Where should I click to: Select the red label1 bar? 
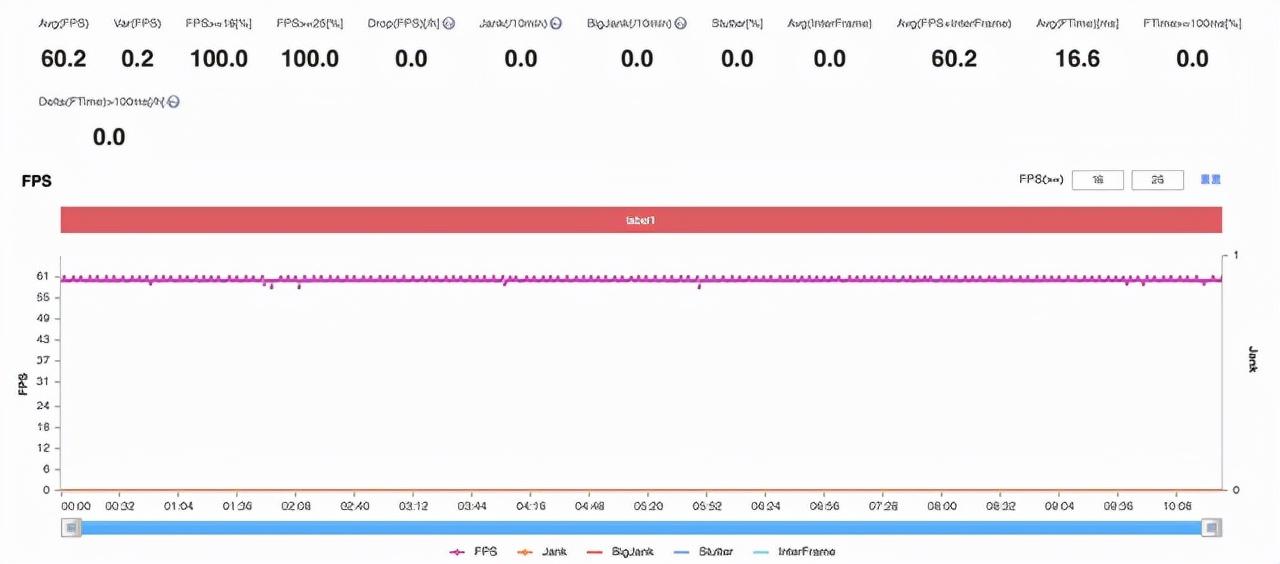coord(641,220)
